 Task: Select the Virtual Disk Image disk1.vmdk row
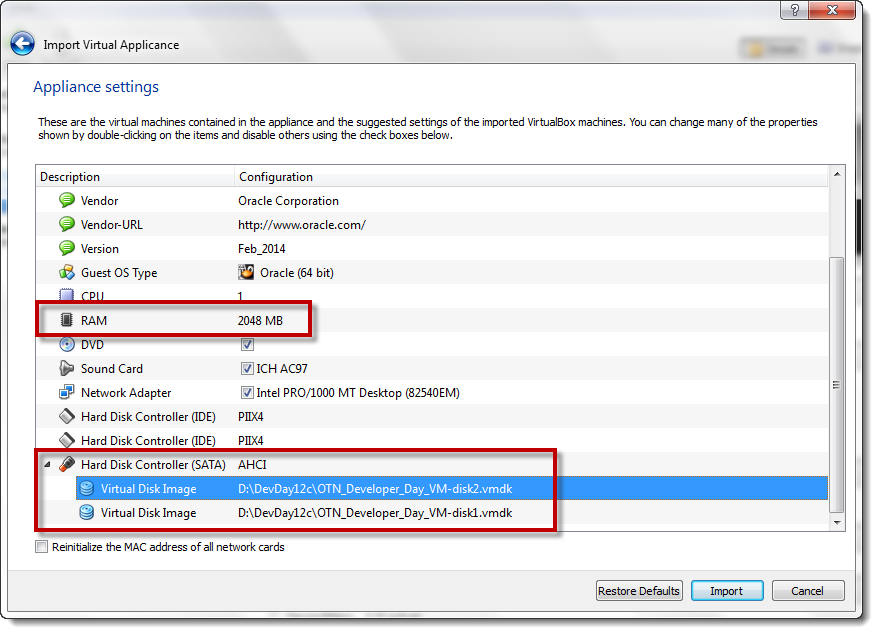pyautogui.click(x=432, y=512)
